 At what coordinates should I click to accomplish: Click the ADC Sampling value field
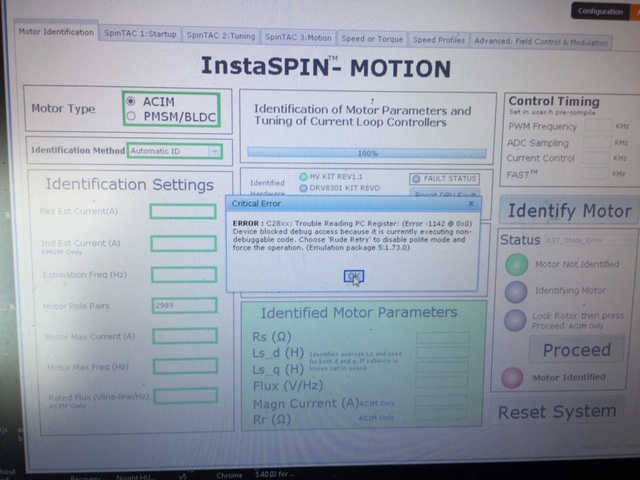597,142
